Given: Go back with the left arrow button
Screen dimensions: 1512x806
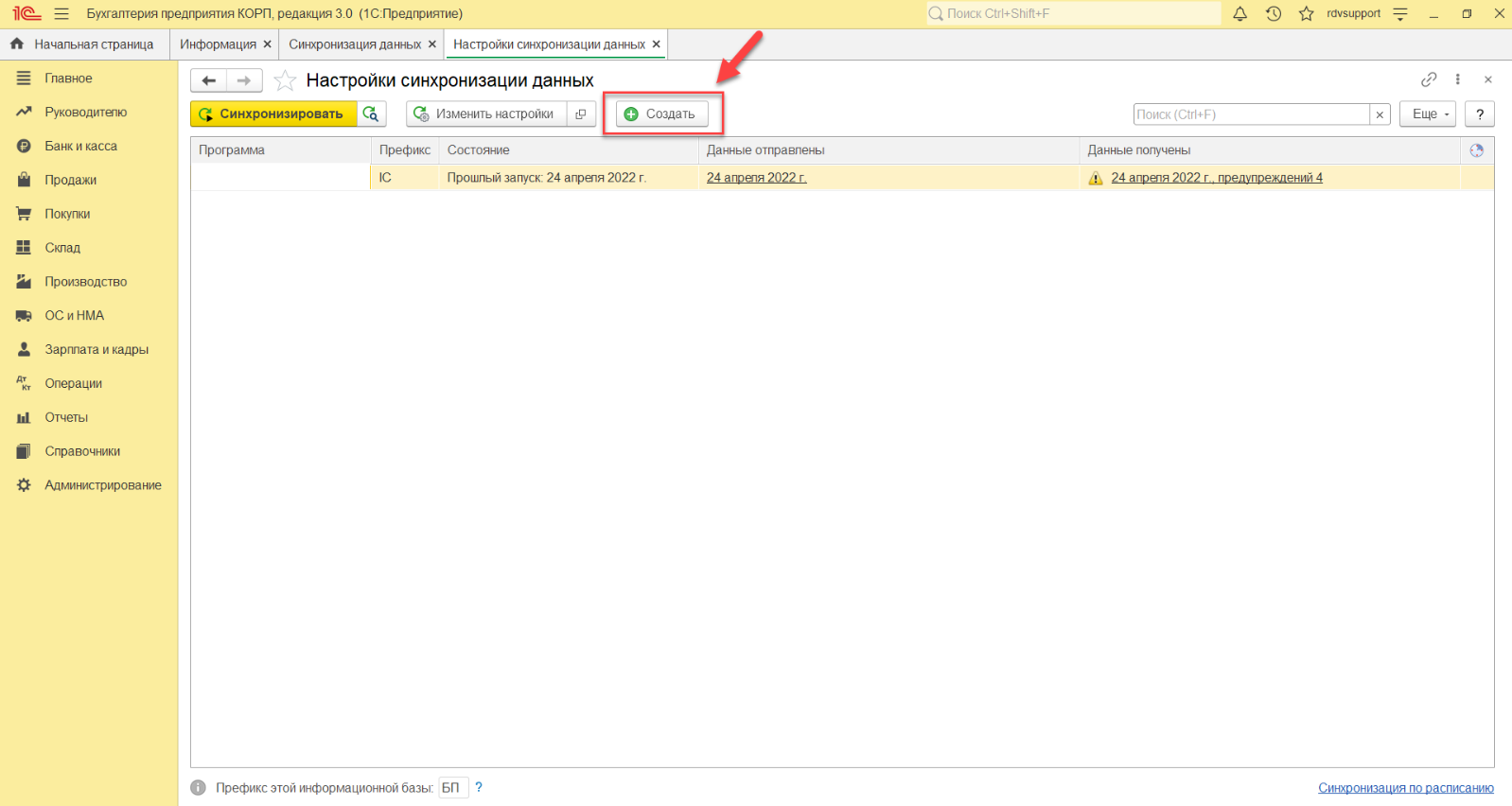Looking at the screenshot, I should [x=209, y=80].
